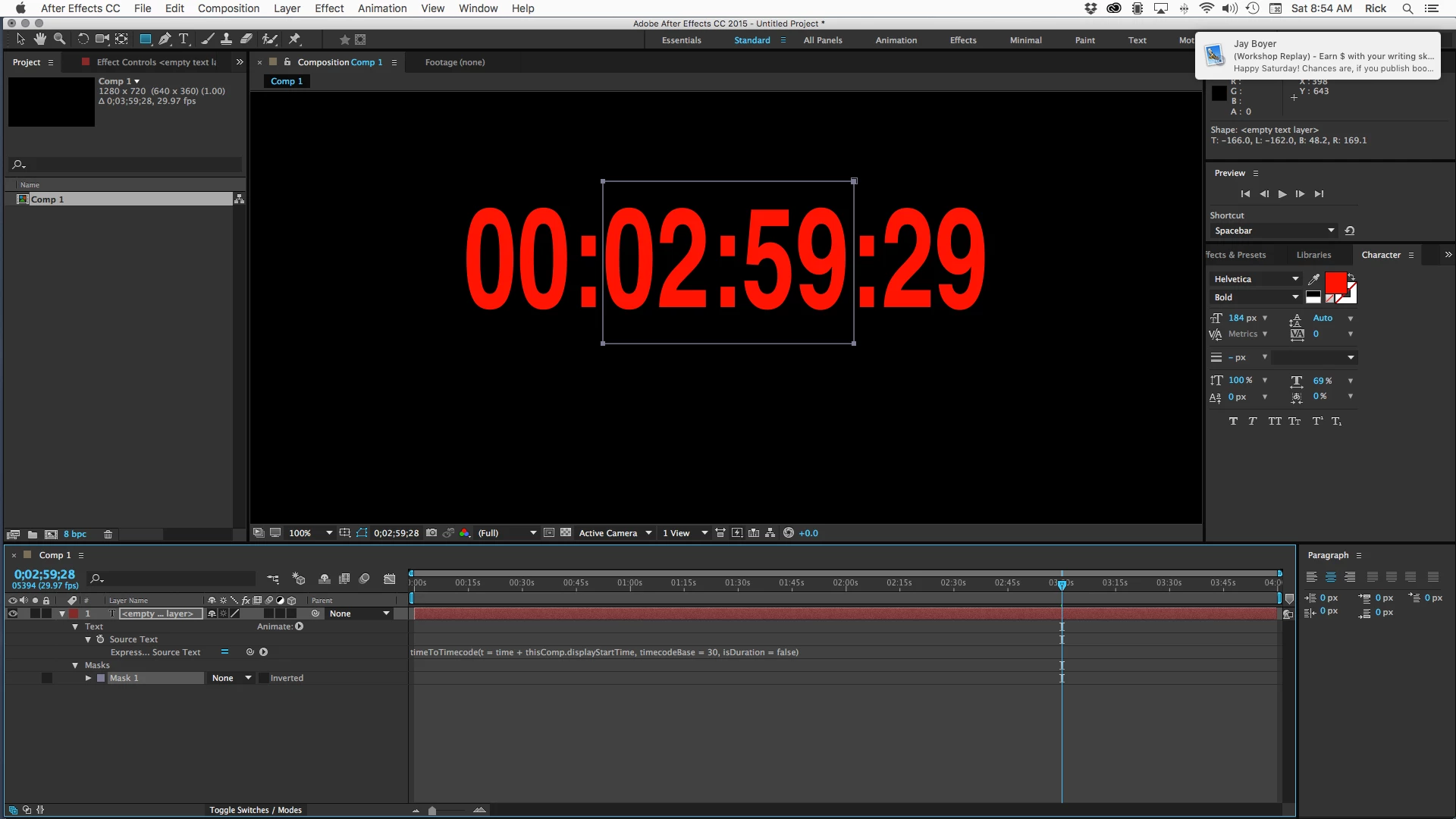Viewport: 1456px width, 819px height.
Task: Select the Hand tool
Action: pyautogui.click(x=39, y=39)
